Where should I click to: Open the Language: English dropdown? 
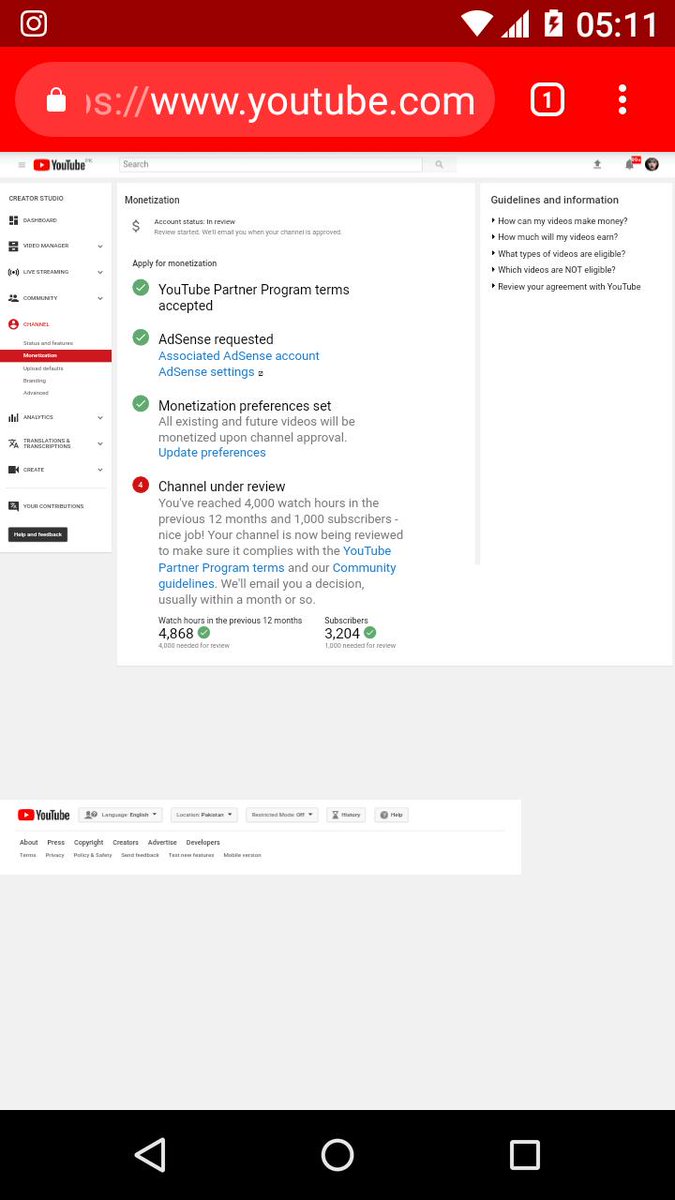pos(120,815)
